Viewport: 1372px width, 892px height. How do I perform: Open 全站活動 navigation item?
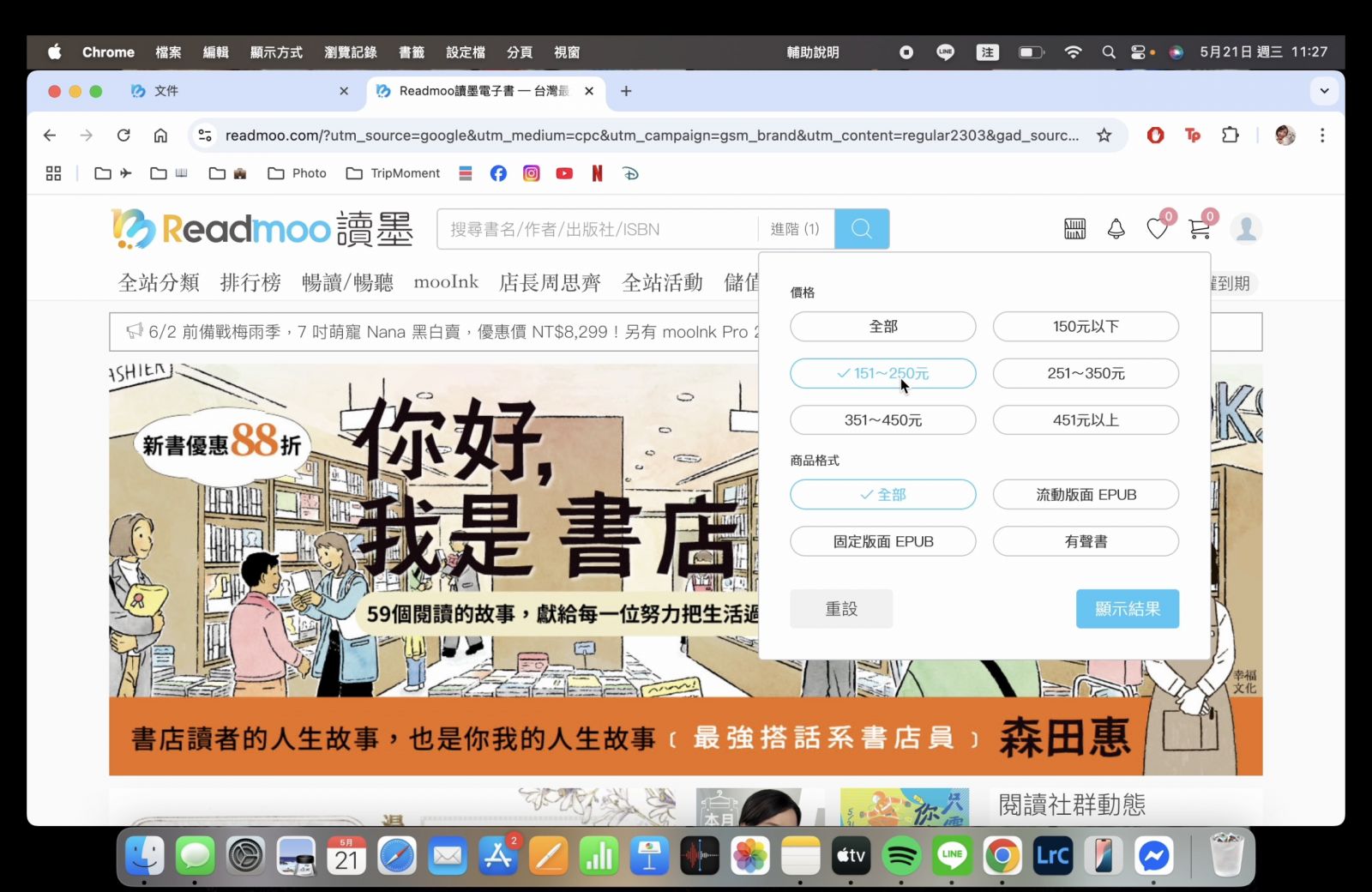coord(662,282)
